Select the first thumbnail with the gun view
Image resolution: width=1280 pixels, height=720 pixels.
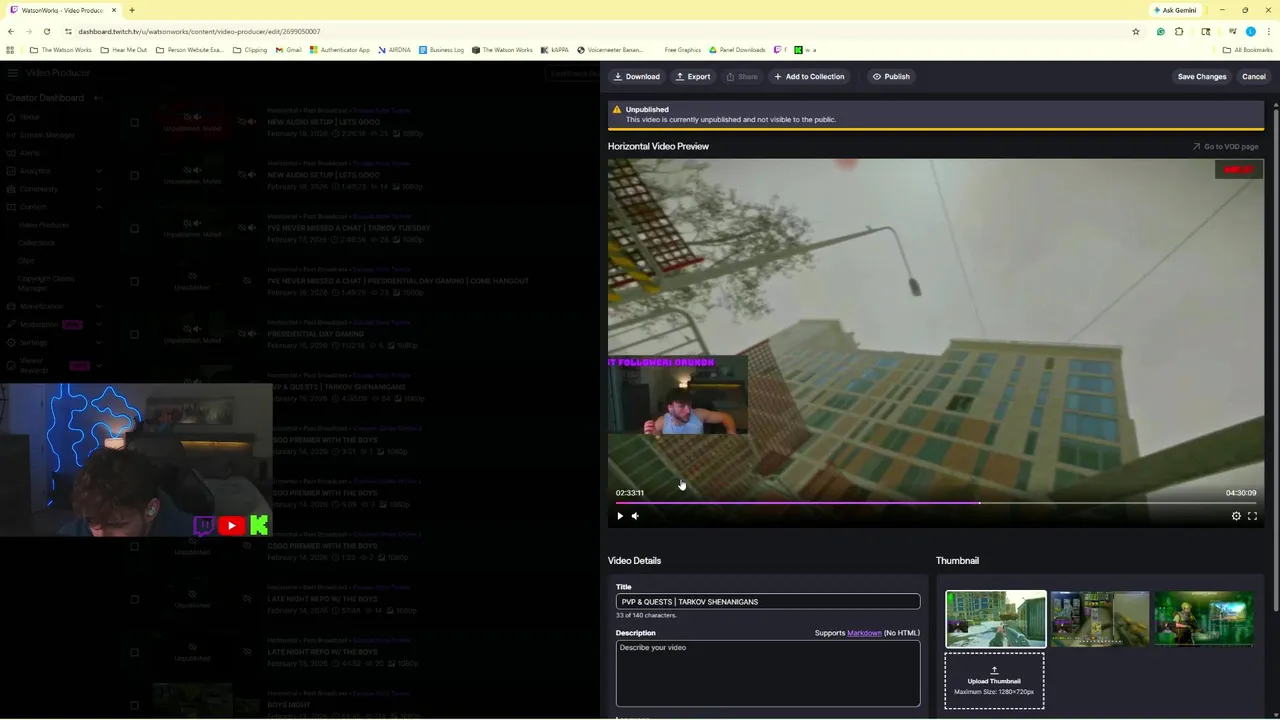click(x=996, y=619)
